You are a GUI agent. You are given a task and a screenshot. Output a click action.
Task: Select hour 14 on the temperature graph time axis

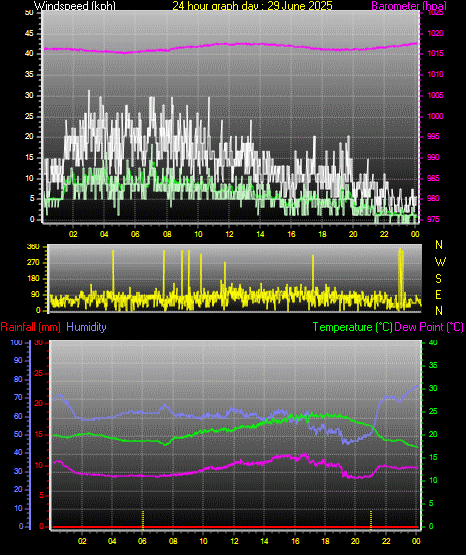coord(264,541)
